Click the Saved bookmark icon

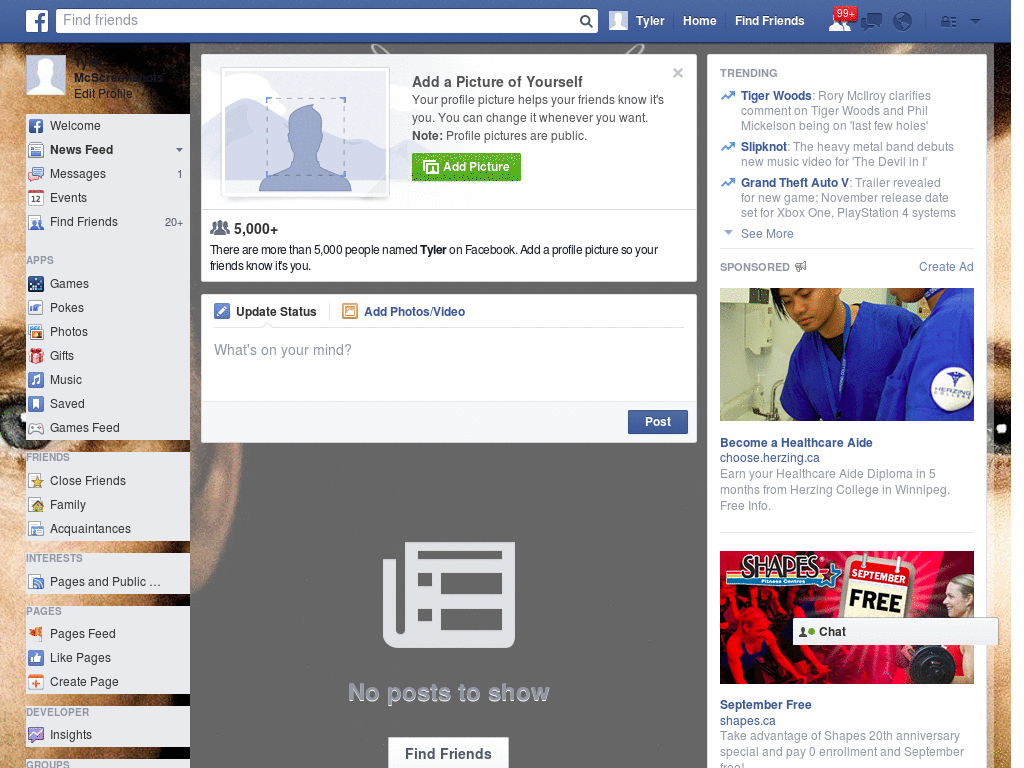36,404
